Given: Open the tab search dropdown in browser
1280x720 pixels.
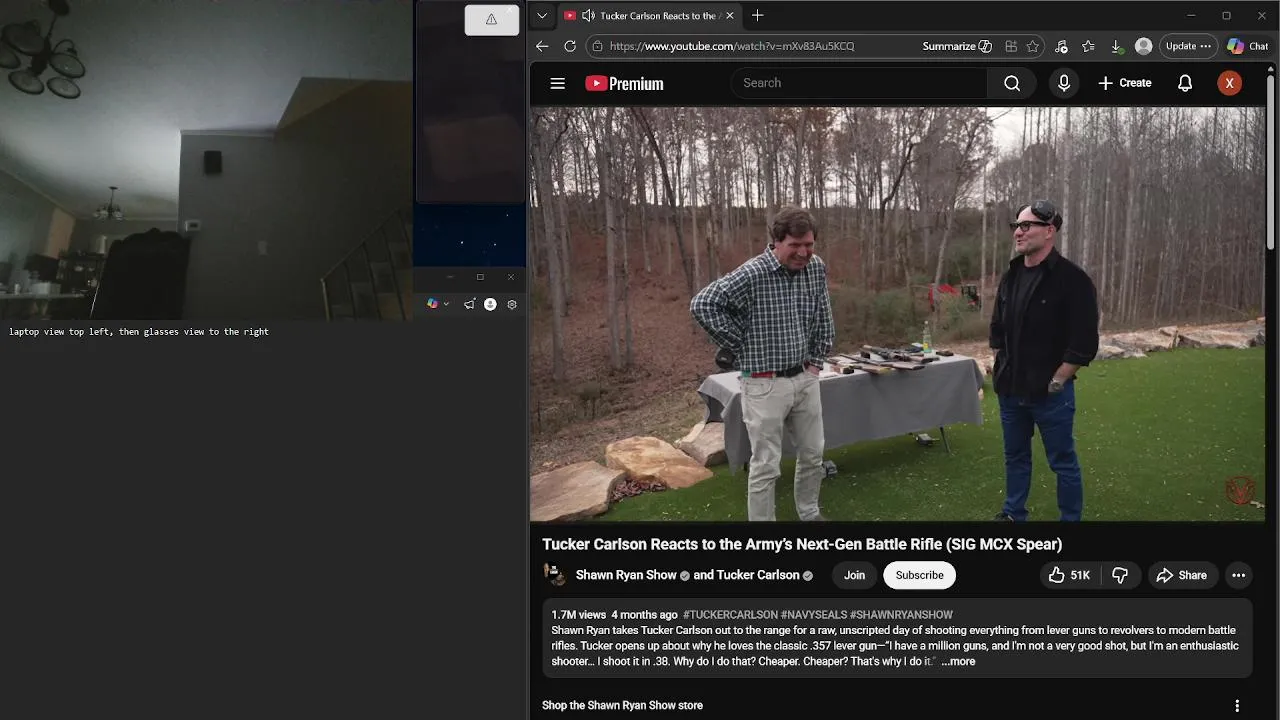Looking at the screenshot, I should pyautogui.click(x=542, y=15).
